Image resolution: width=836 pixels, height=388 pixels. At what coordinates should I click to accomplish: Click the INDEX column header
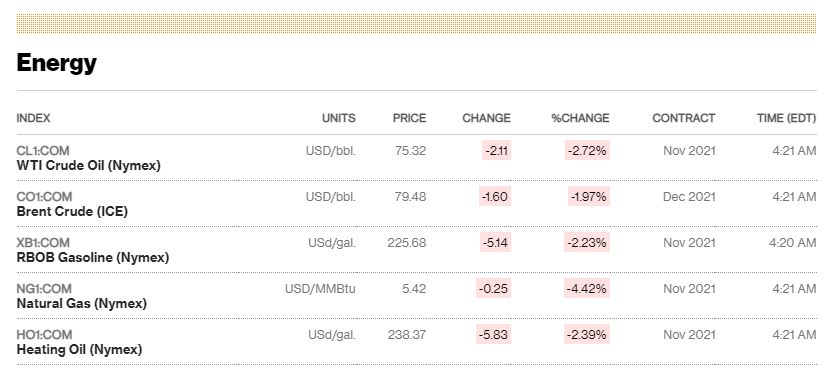33,118
